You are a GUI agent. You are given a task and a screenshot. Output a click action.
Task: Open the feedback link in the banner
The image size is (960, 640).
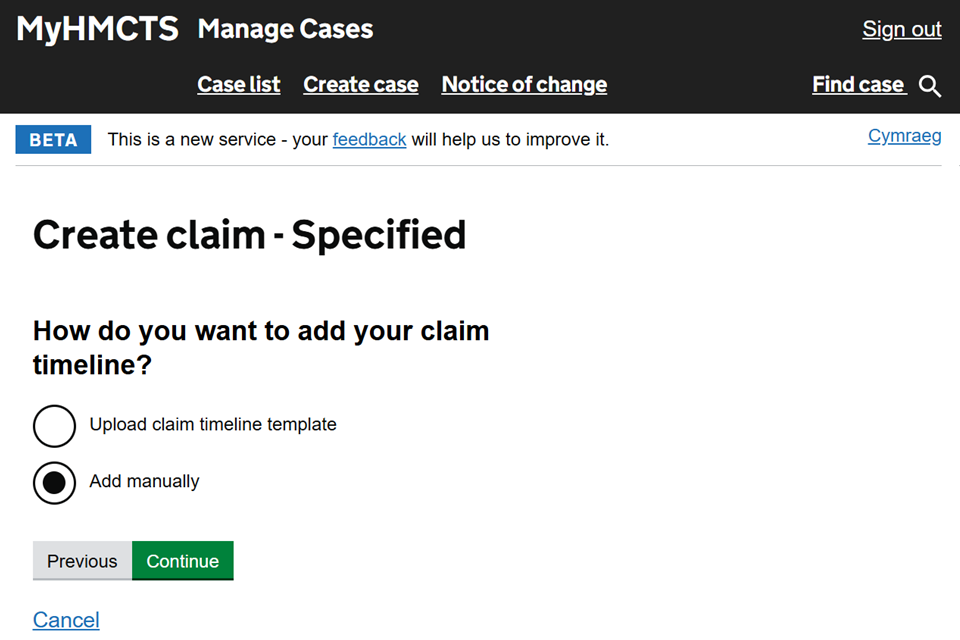pyautogui.click(x=369, y=140)
